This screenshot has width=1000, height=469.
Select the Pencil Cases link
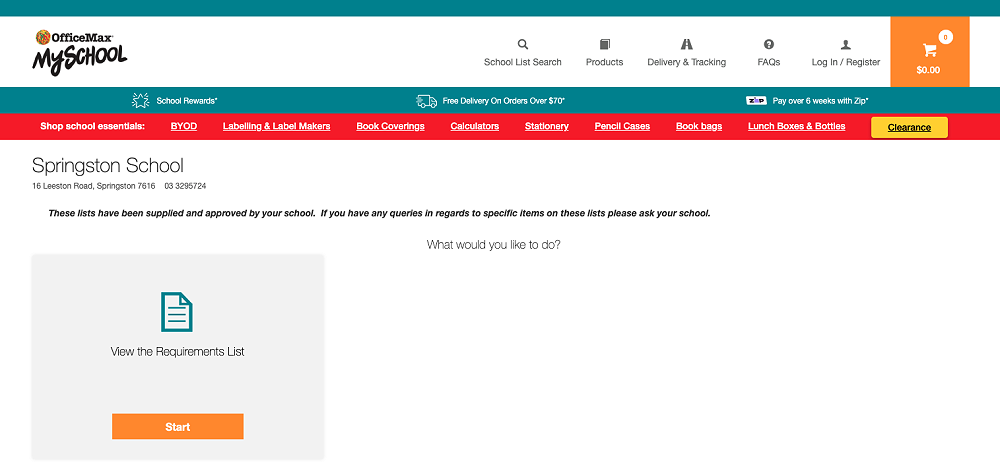(x=622, y=126)
